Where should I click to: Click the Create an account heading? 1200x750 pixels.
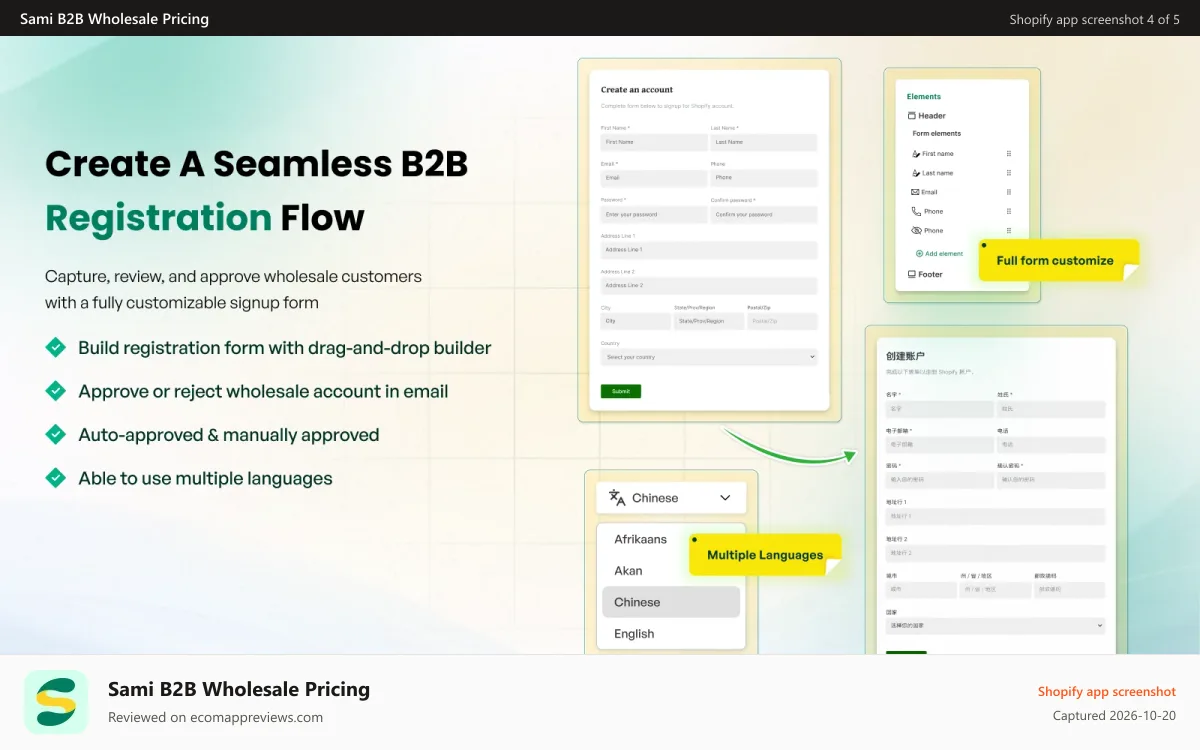pyautogui.click(x=637, y=90)
